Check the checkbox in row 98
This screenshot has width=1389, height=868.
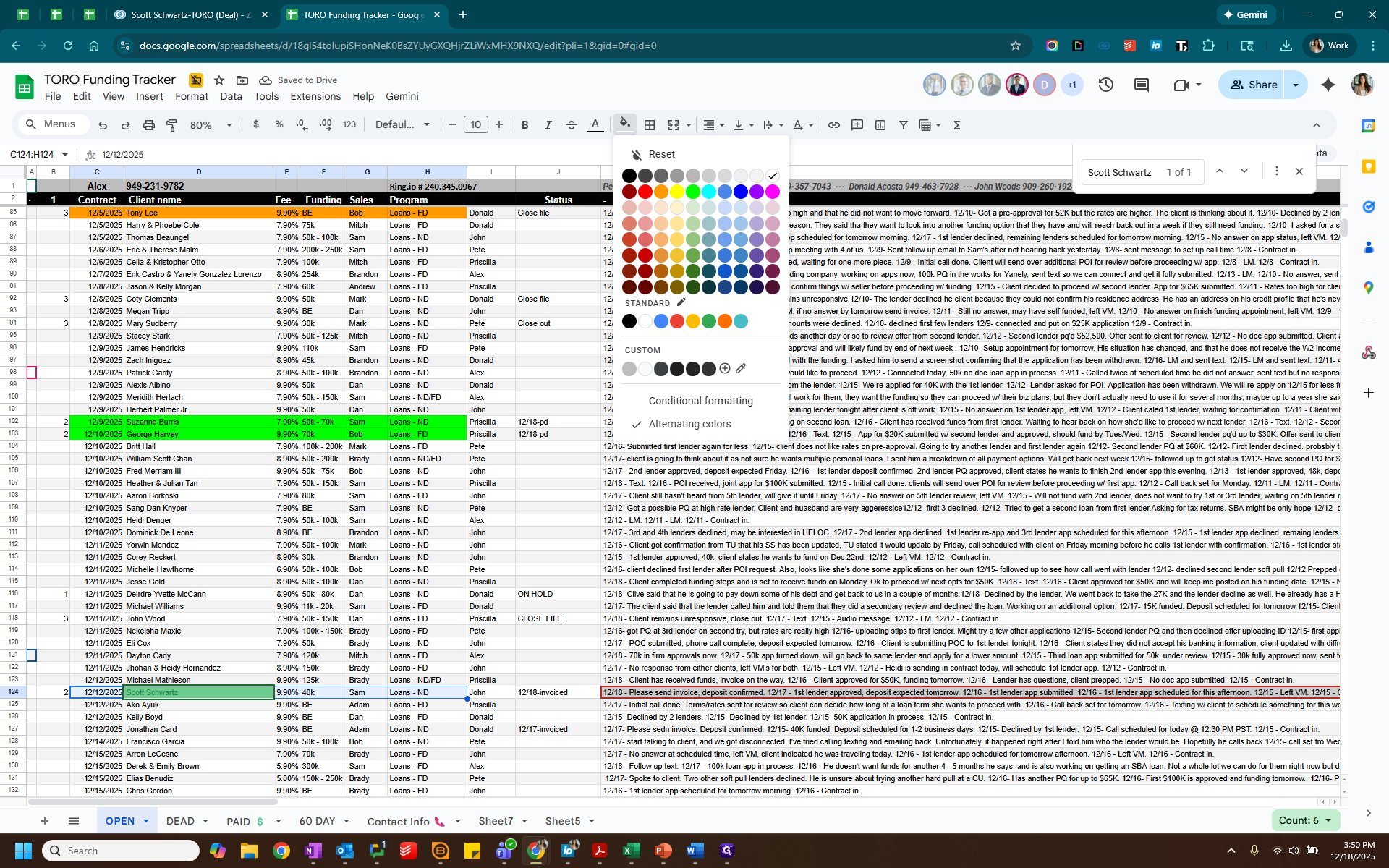[x=32, y=373]
